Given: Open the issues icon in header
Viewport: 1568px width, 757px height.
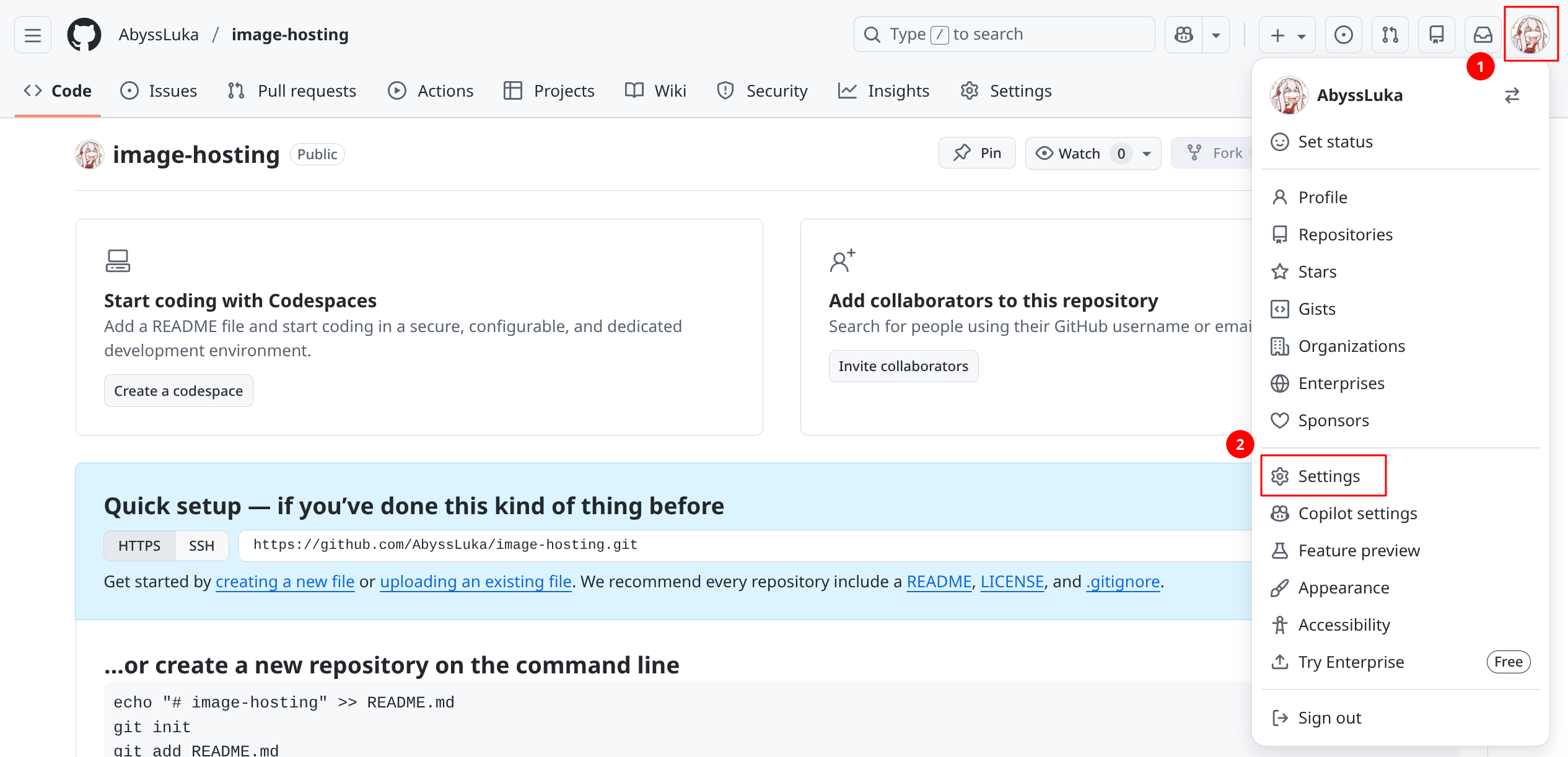Looking at the screenshot, I should click(x=1343, y=35).
